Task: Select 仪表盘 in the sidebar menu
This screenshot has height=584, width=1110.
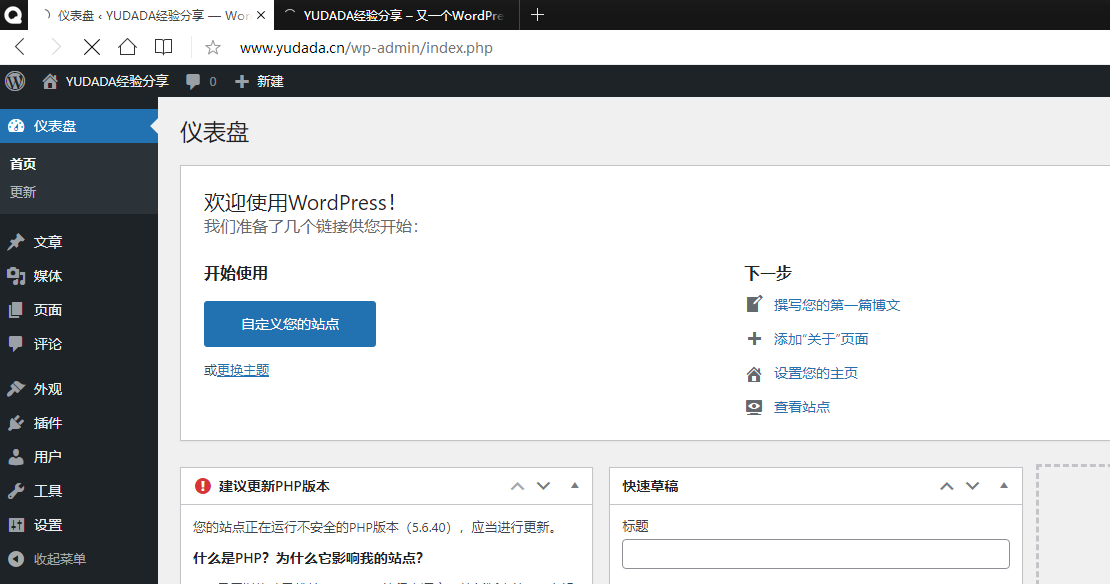Action: tap(79, 126)
